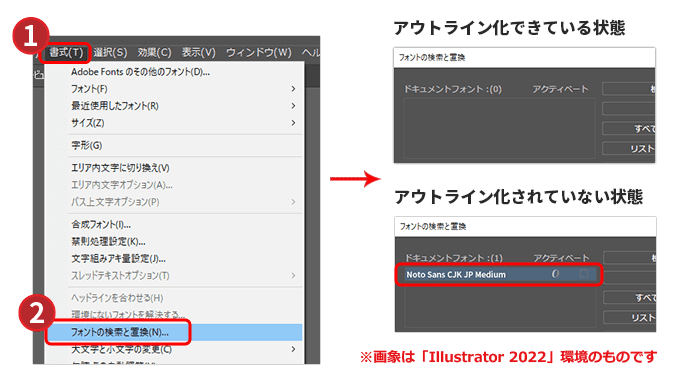Click the OpenType icon beside Noto Sans
Image resolution: width=680 pixels, height=380 pixels.
coord(555,274)
